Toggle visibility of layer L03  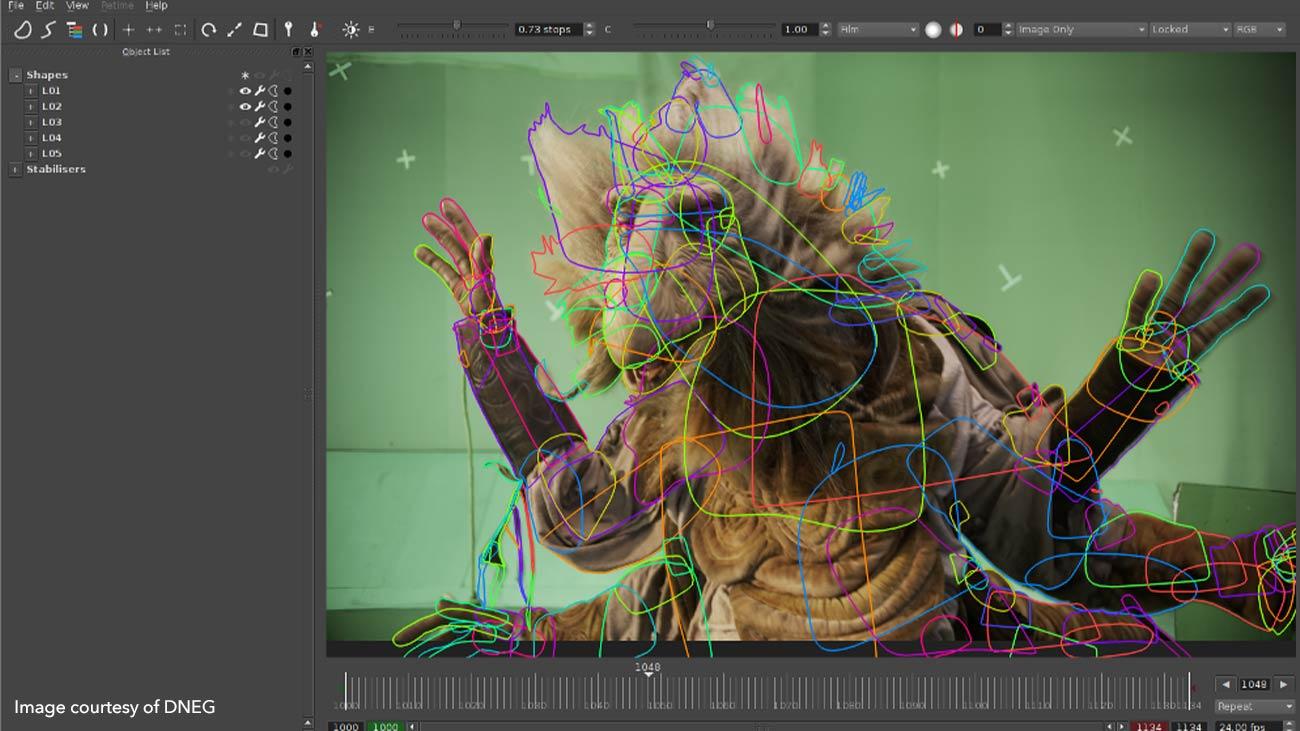click(x=245, y=121)
